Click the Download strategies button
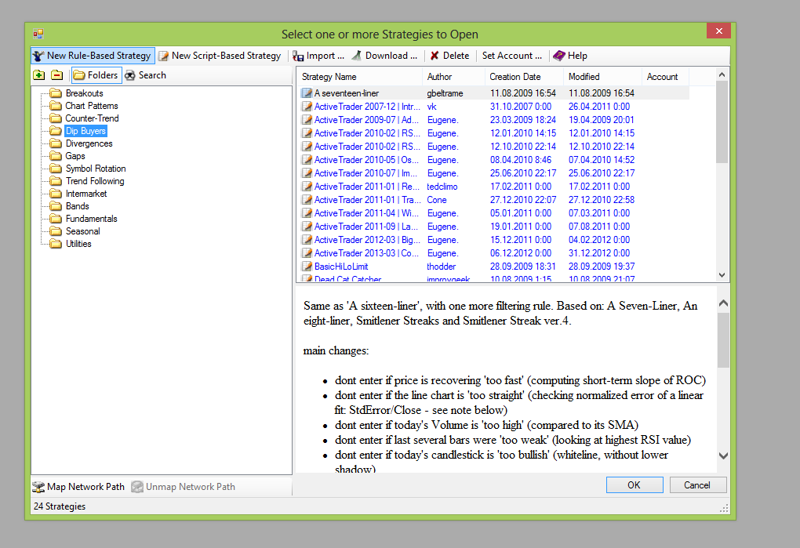Viewport: 800px width, 548px height. (x=384, y=56)
